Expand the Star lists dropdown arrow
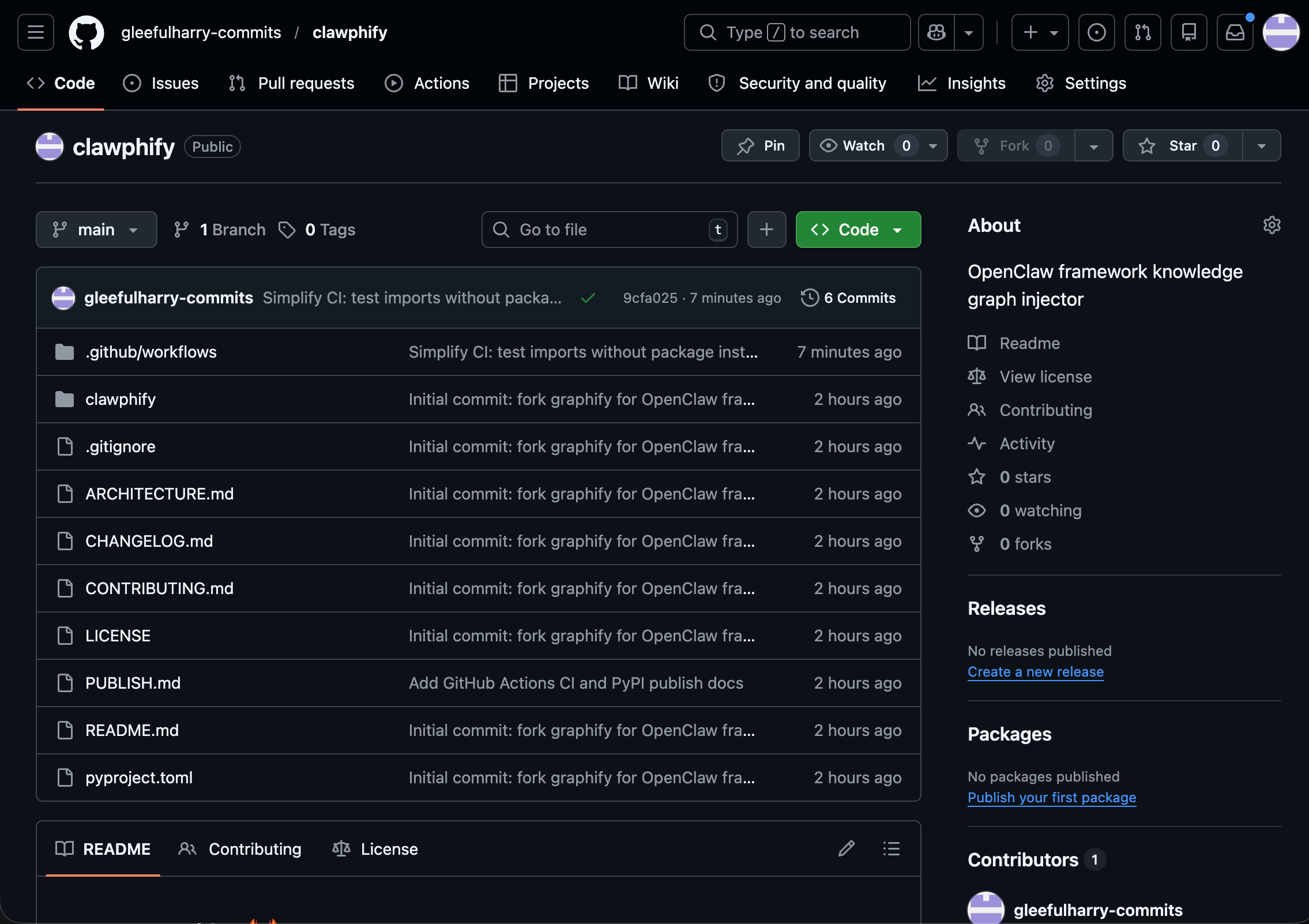 [1261, 145]
